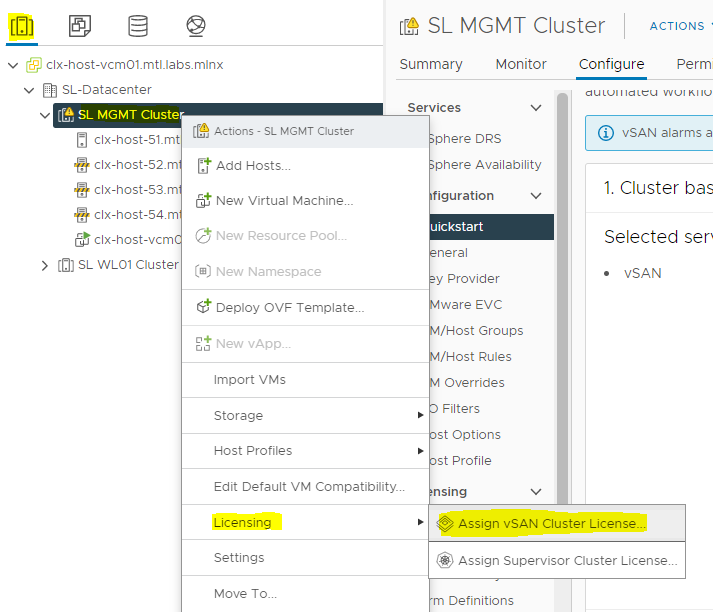Viewport: 713px width, 612px height.
Task: Open the VMs and Templates inventory view
Action: (80, 26)
